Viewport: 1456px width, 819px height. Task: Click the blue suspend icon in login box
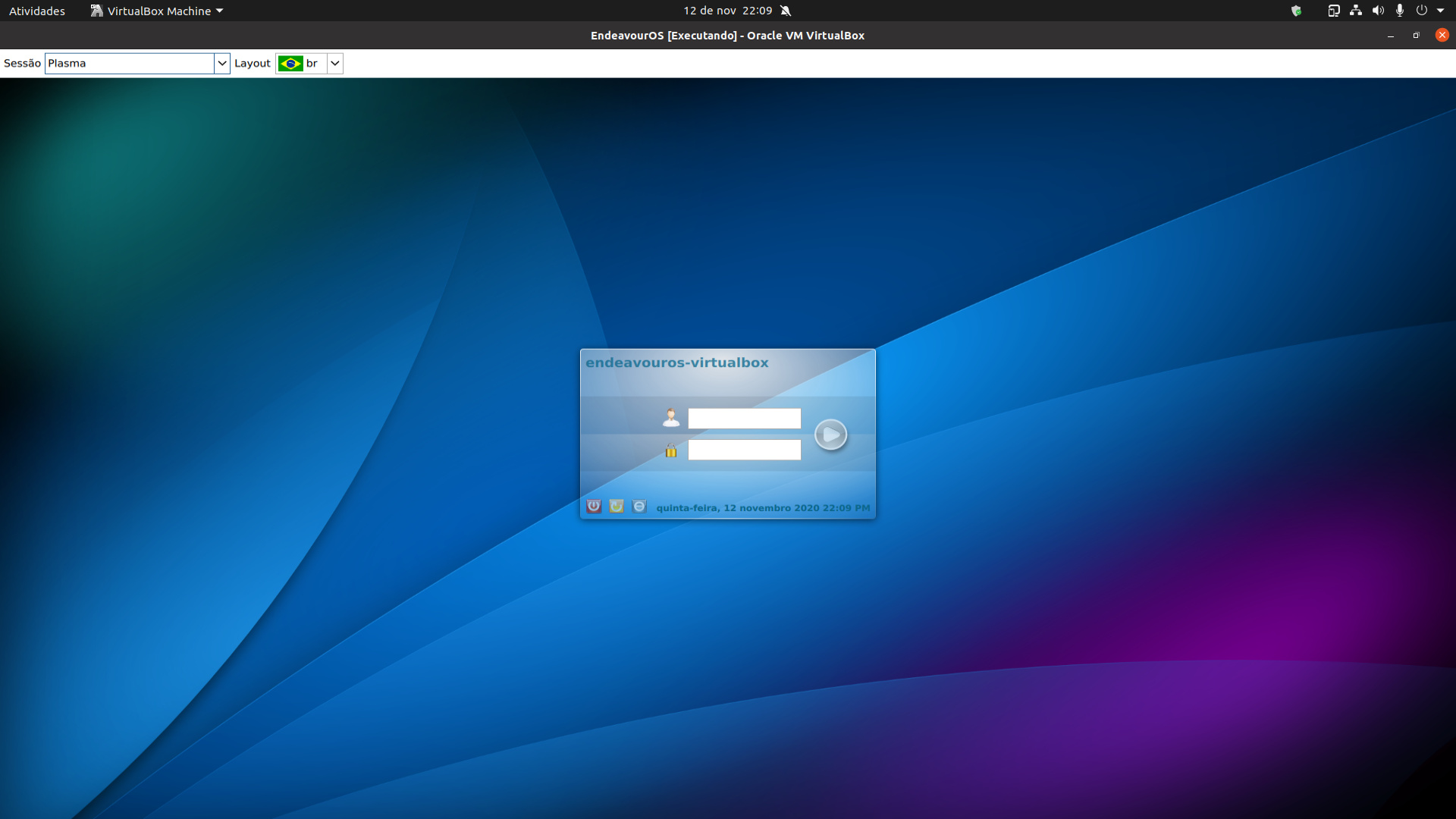point(639,507)
